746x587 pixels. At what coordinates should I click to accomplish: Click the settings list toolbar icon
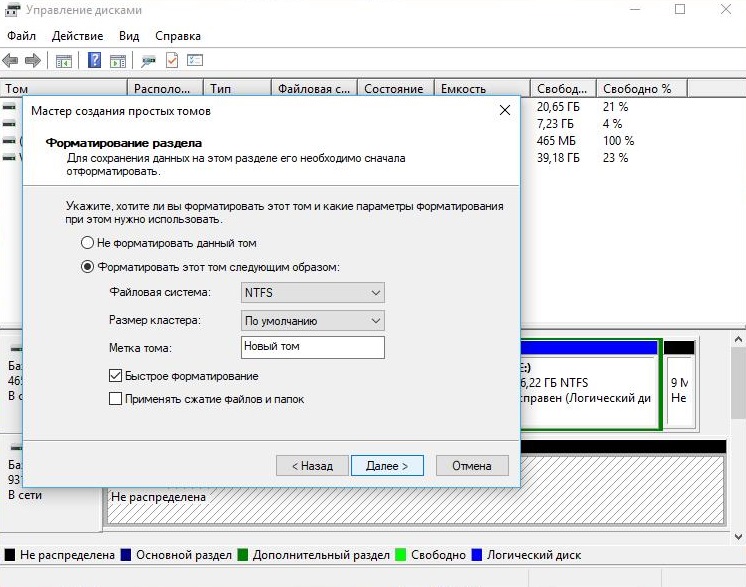click(x=195, y=60)
